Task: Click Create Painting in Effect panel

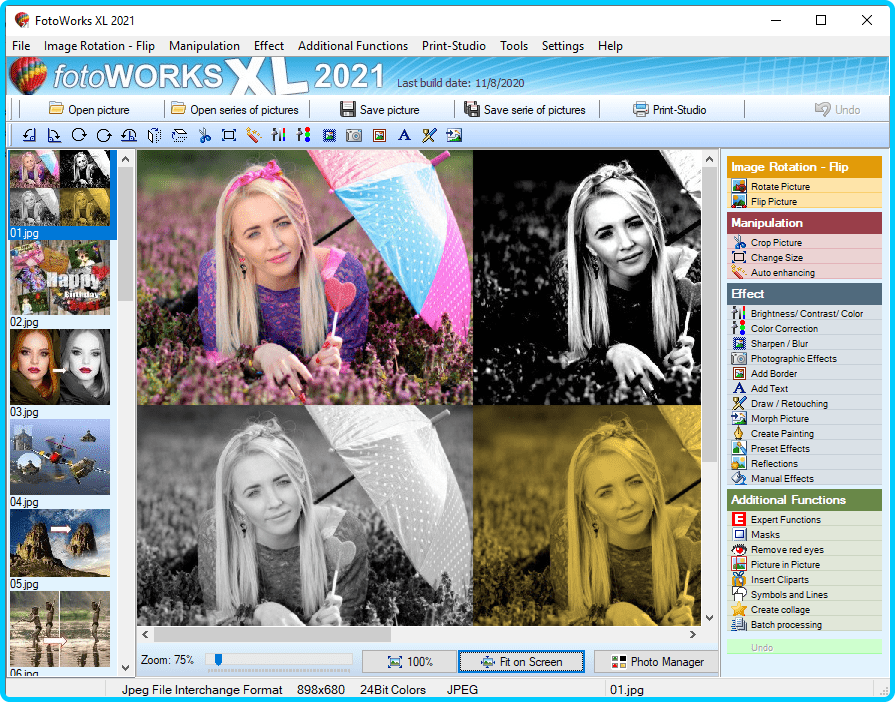Action: click(x=782, y=434)
